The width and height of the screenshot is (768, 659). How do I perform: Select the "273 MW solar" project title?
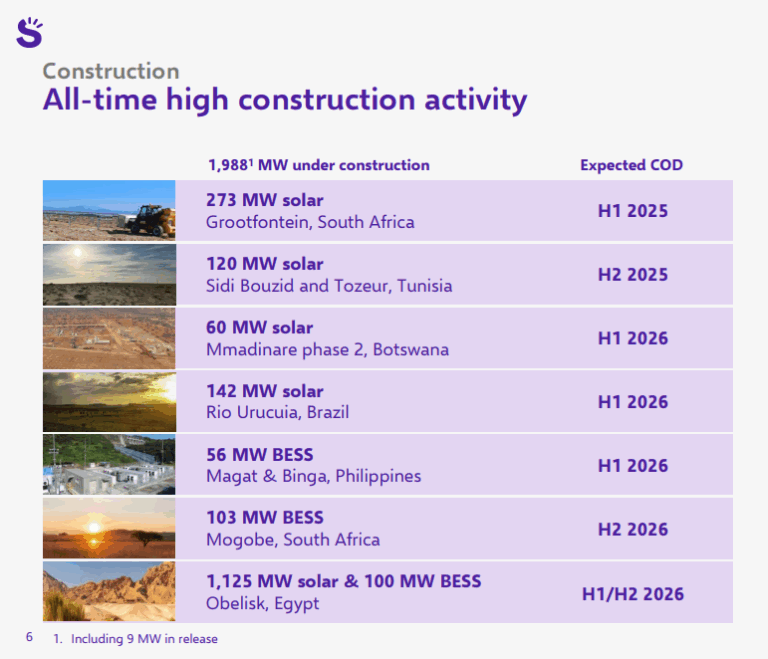[265, 200]
